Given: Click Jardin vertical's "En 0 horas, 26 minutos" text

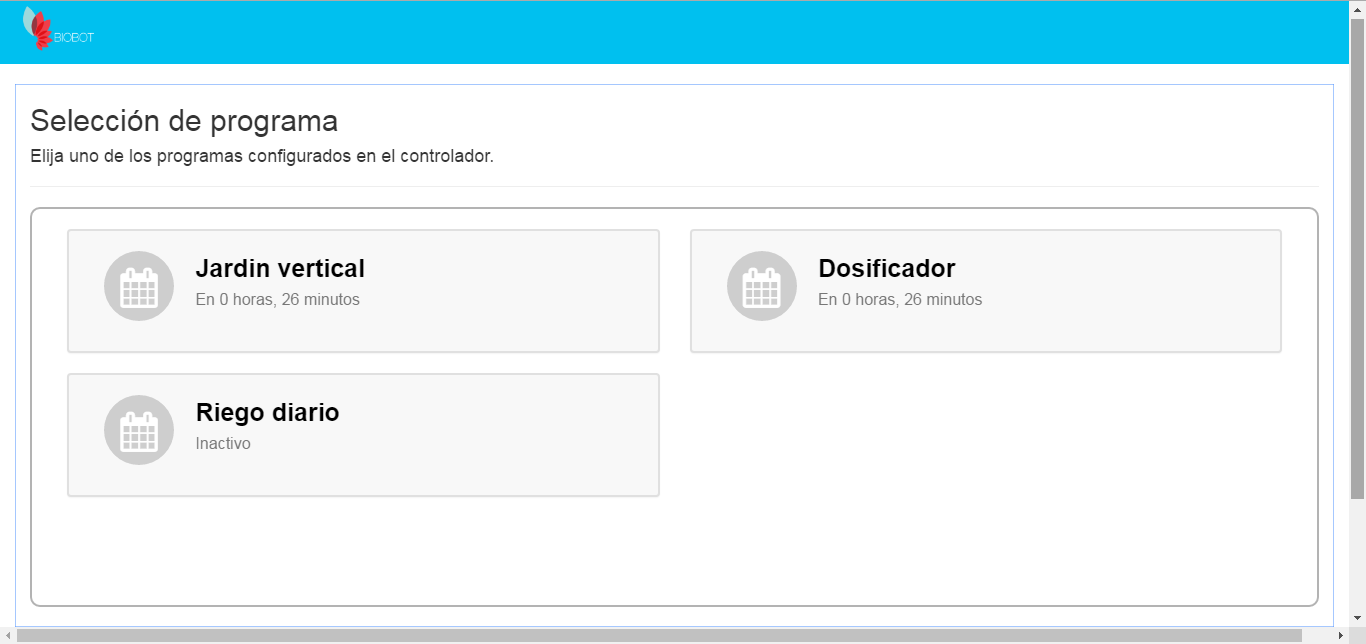Looking at the screenshot, I should (x=277, y=299).
